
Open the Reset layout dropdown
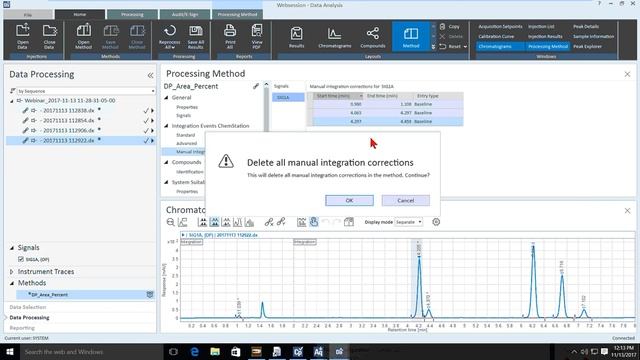pos(465,47)
